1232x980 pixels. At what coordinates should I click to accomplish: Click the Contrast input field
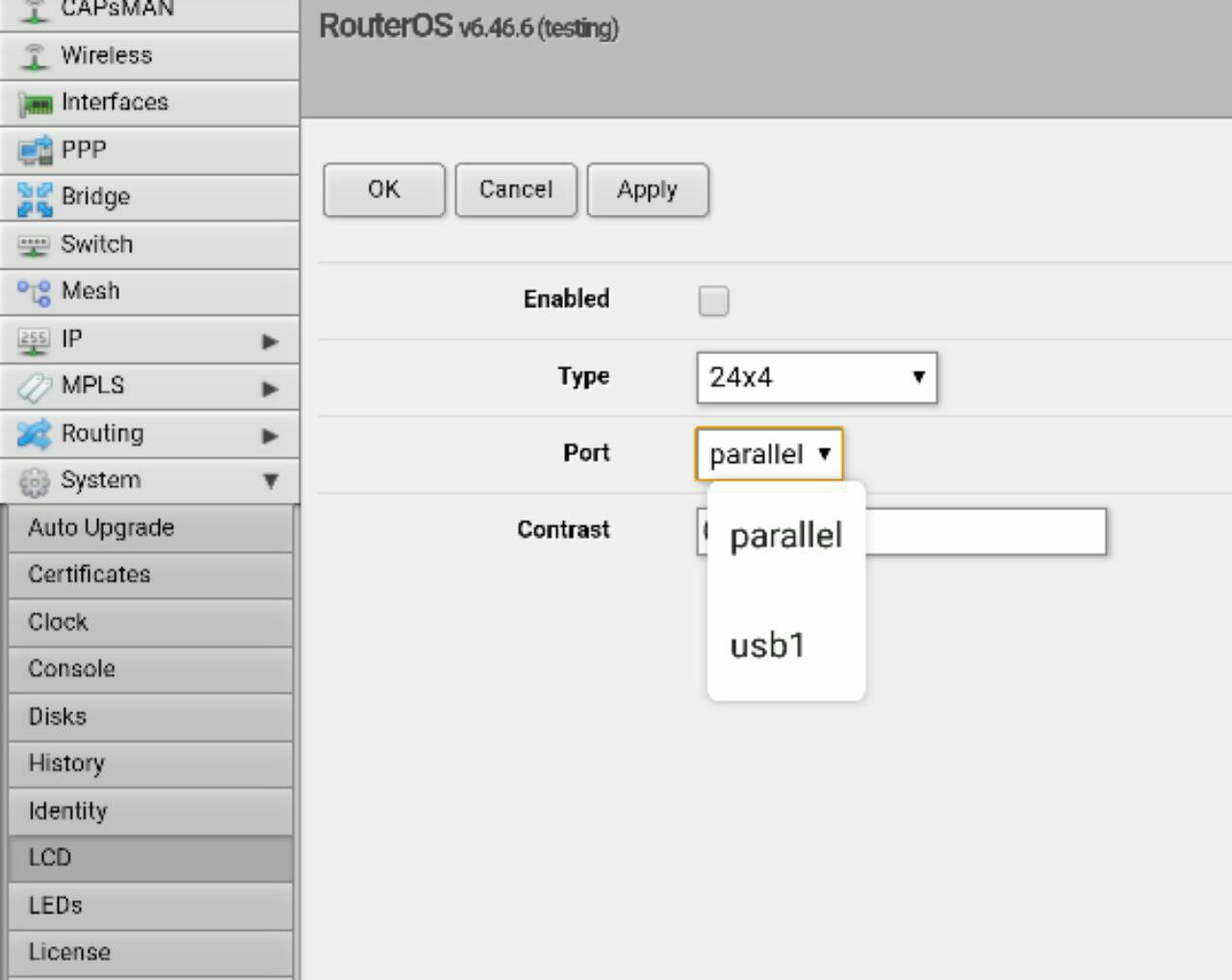coord(902,531)
